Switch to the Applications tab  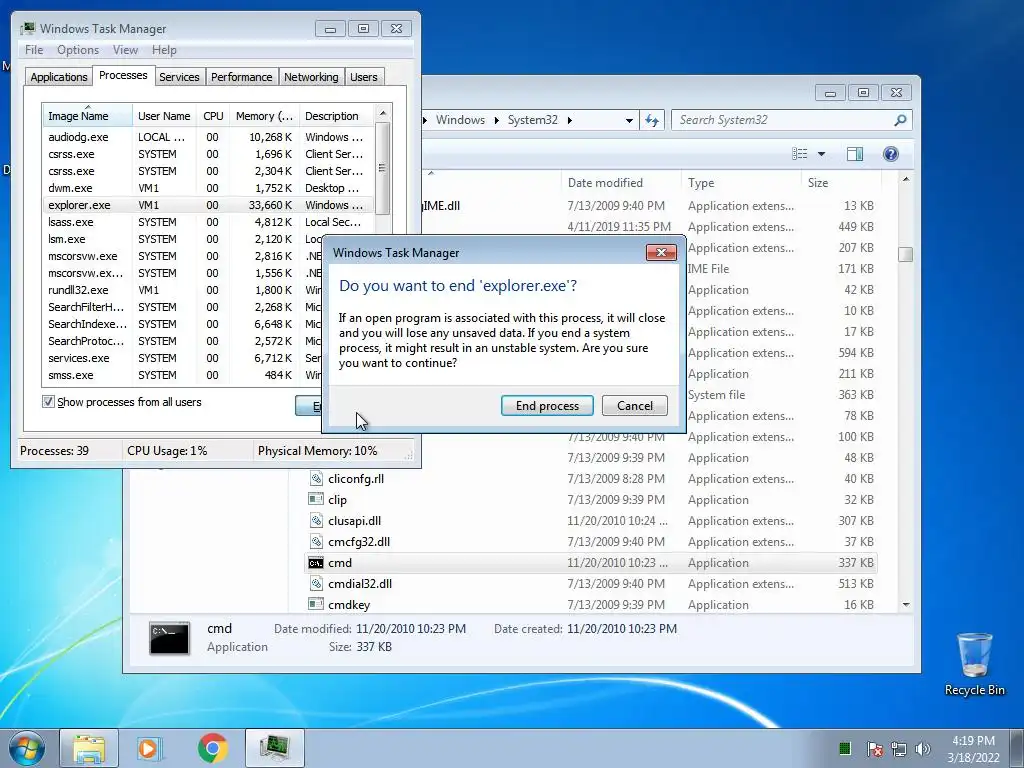click(59, 77)
